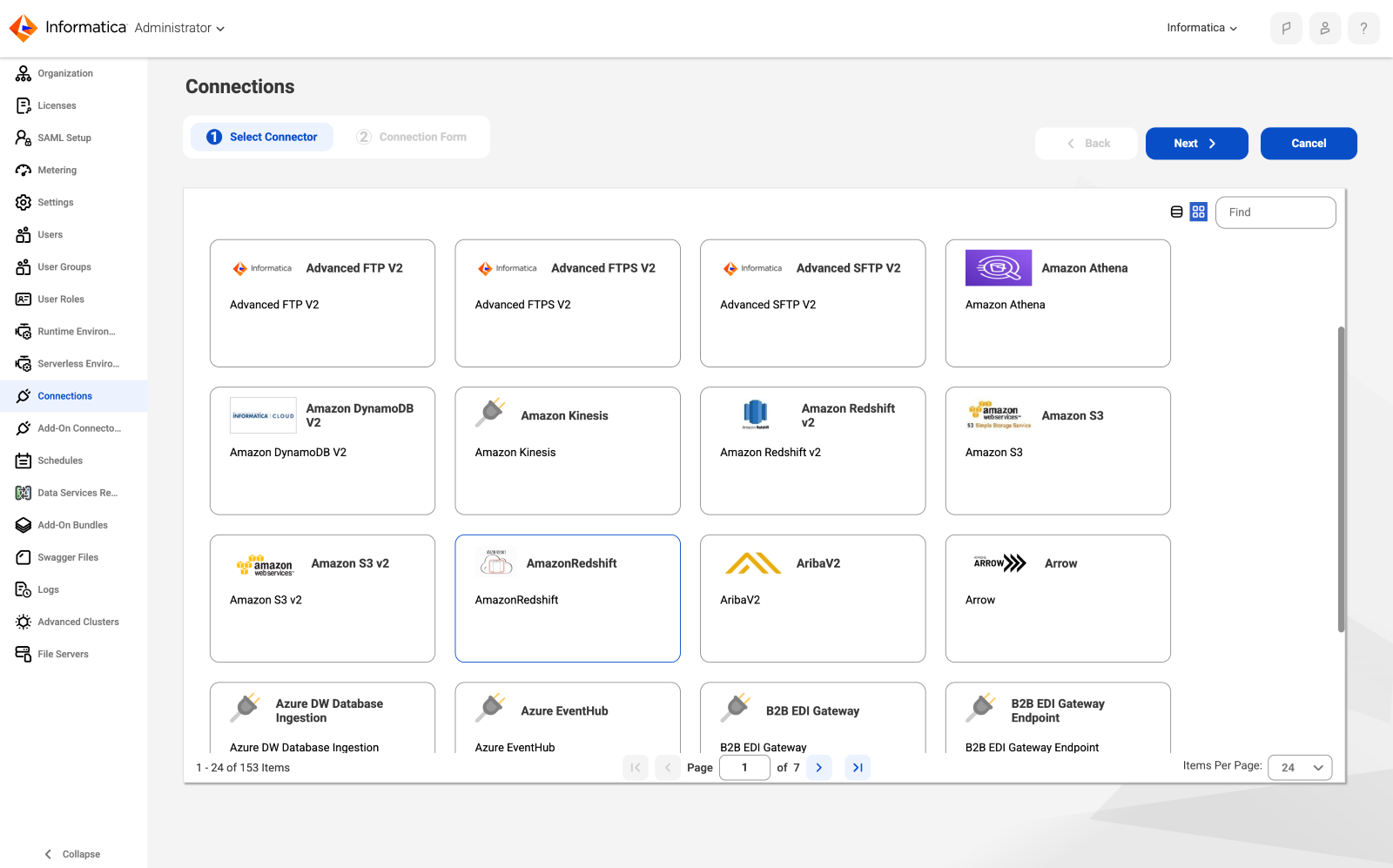Click the Schedules calendar icon
The width and height of the screenshot is (1393, 868).
[24, 461]
